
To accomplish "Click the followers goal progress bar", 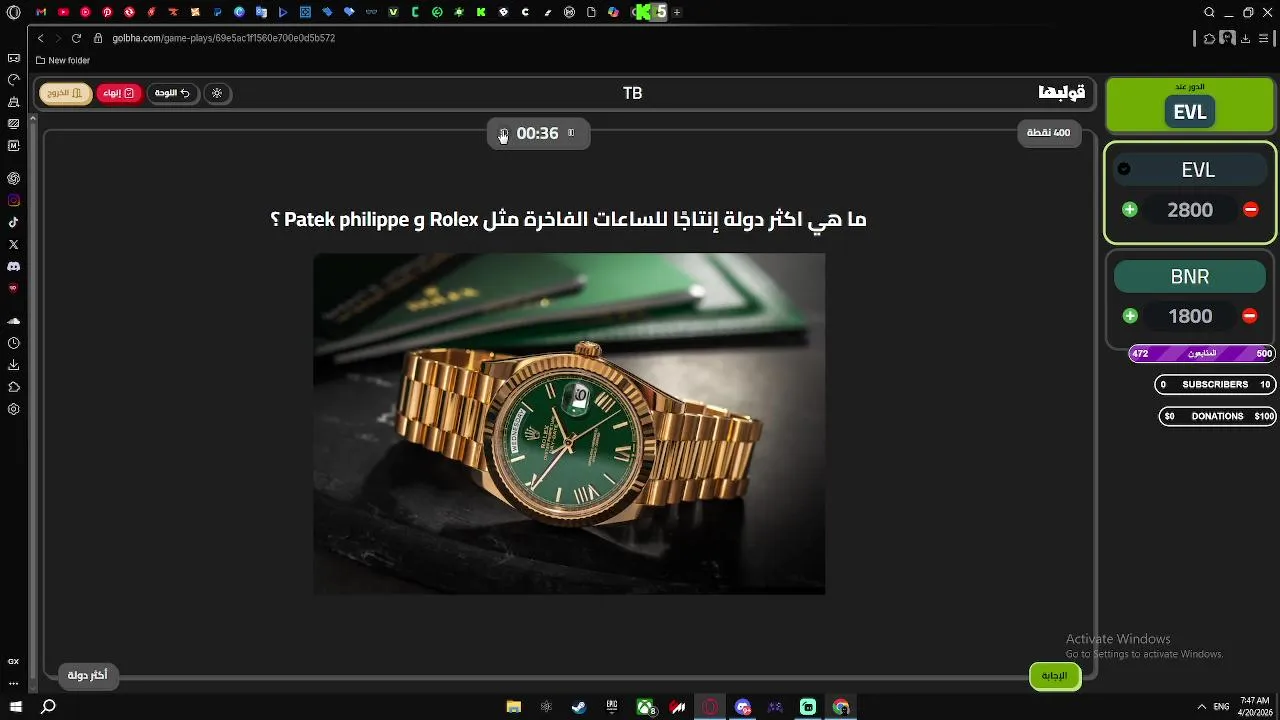I will tap(1202, 353).
